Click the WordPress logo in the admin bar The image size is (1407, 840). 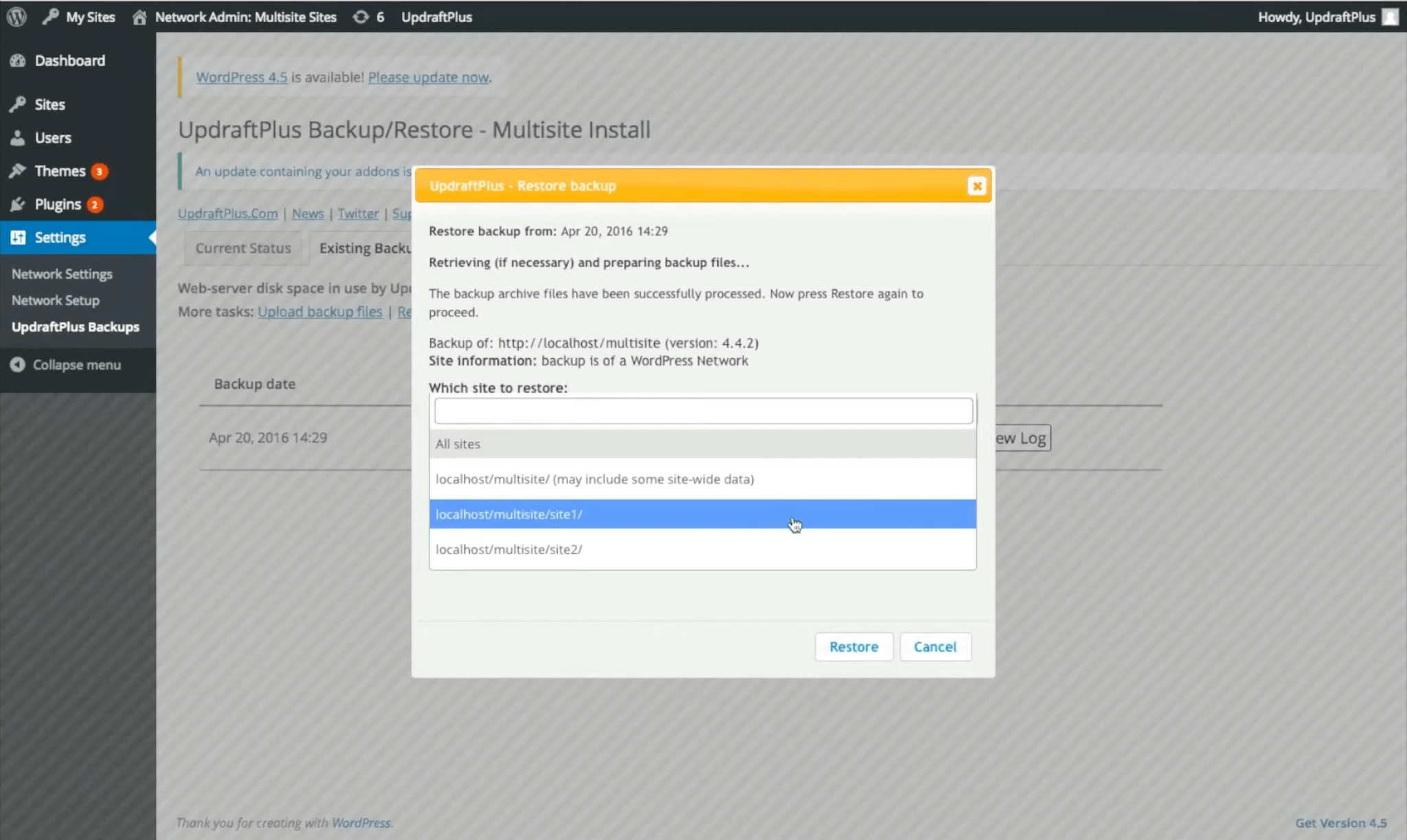point(16,17)
